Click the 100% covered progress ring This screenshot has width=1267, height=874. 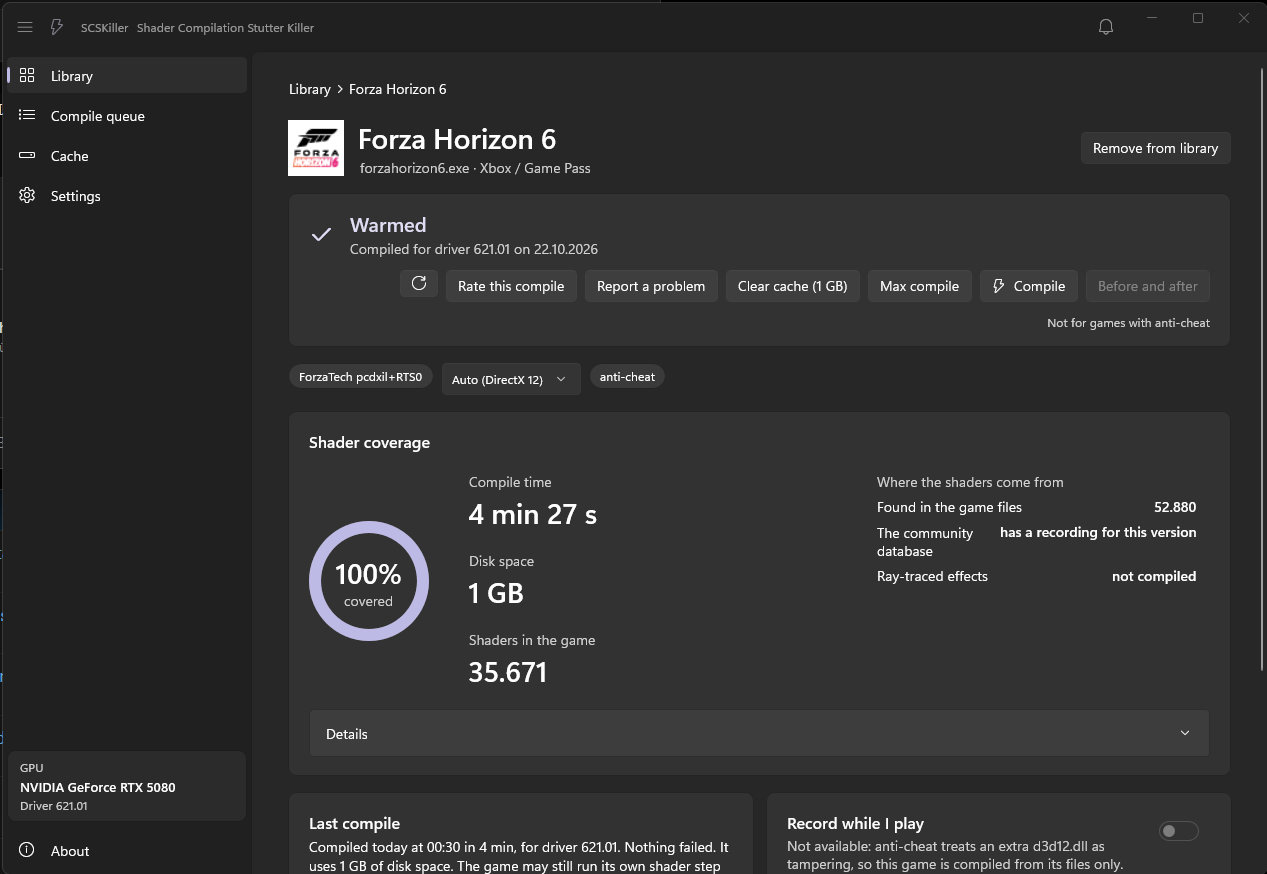tap(369, 581)
